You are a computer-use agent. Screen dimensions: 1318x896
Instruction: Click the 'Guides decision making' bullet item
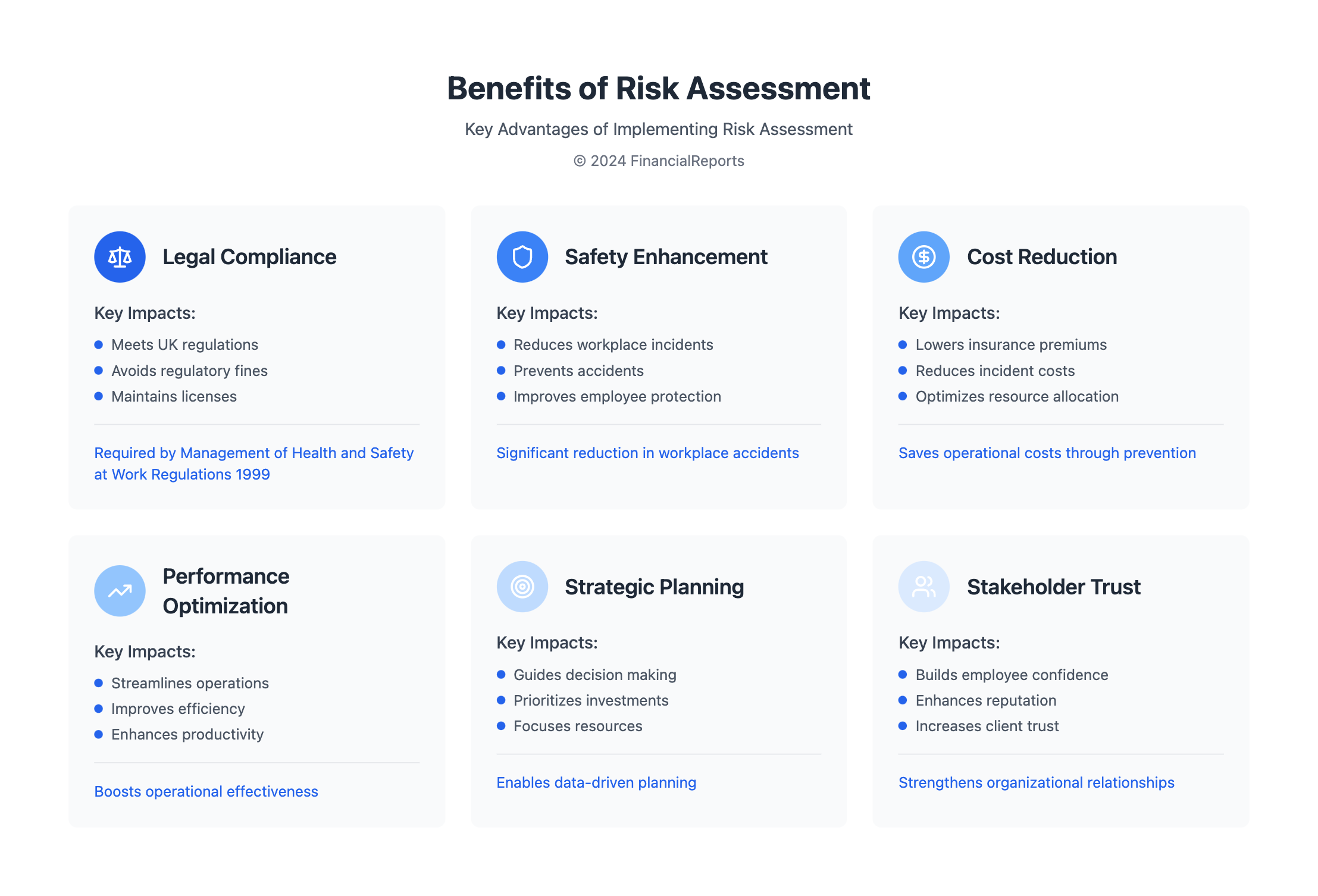pyautogui.click(x=594, y=675)
